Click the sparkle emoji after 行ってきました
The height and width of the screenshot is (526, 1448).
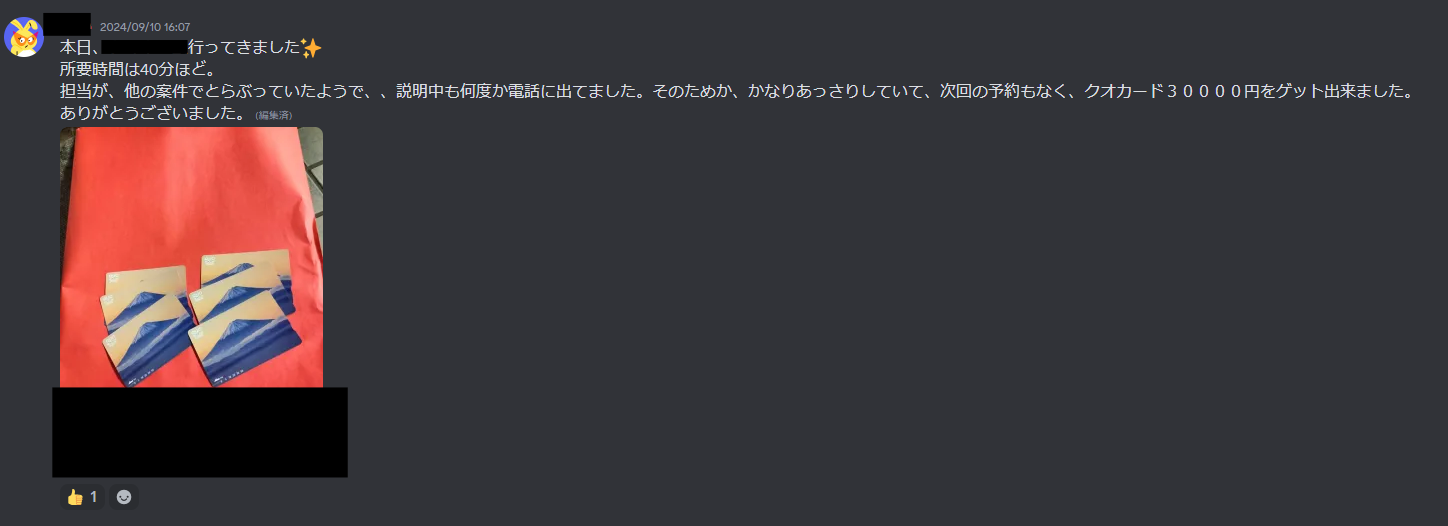tap(311, 47)
